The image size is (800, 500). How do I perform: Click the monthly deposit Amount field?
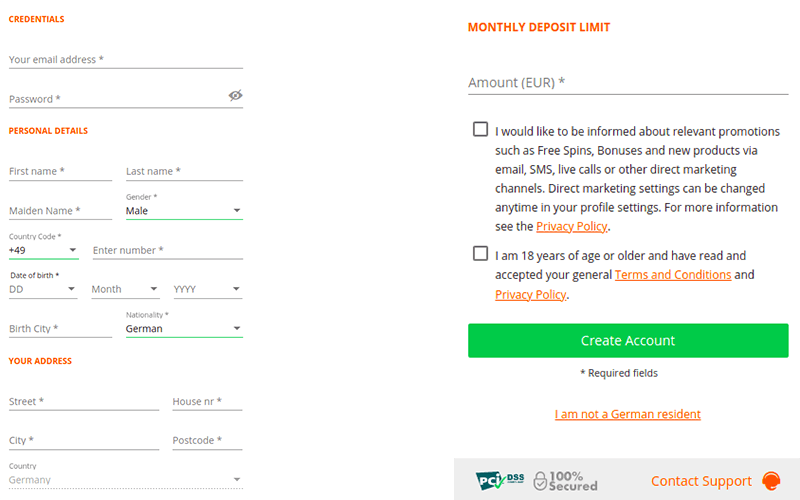click(x=628, y=83)
